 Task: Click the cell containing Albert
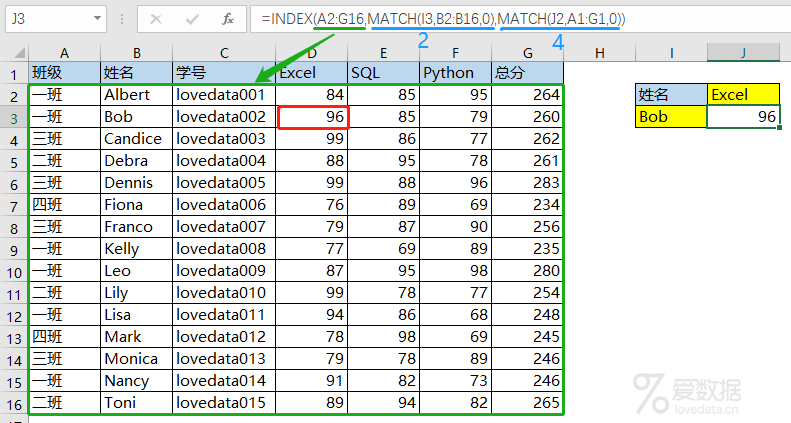136,95
